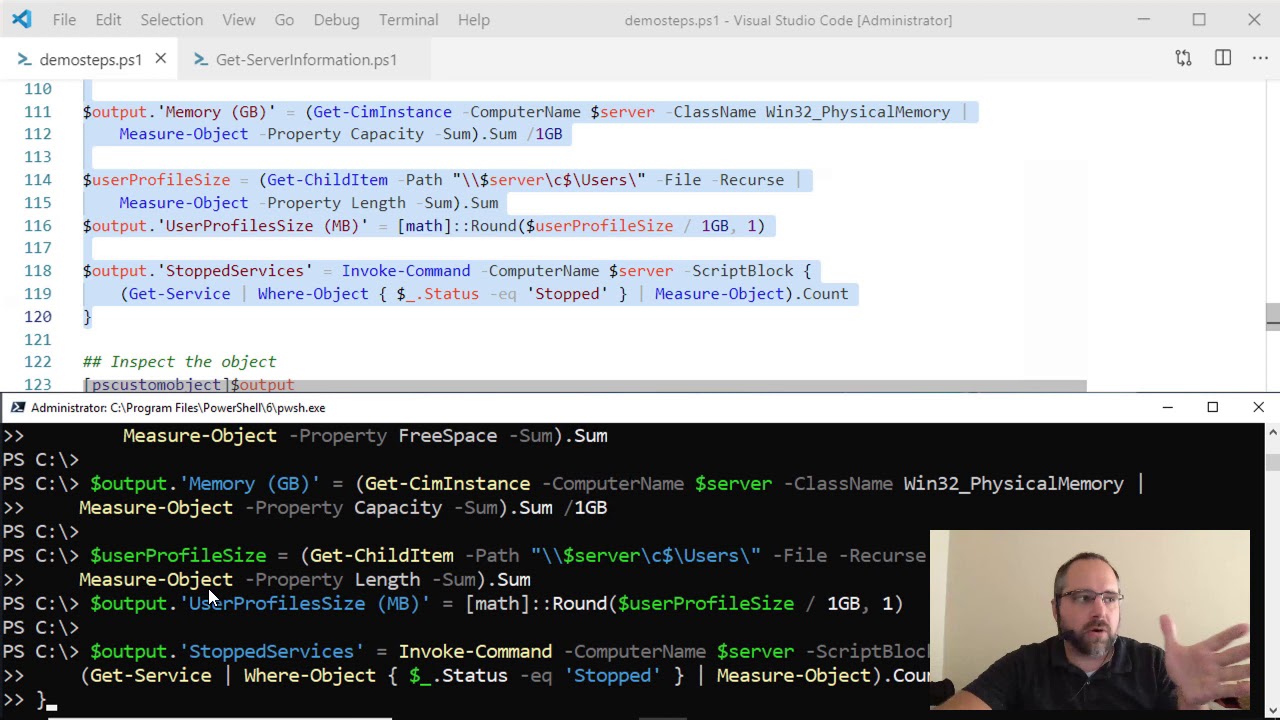Click [pscustomobject]$output on line 123
Image resolution: width=1280 pixels, height=720 pixels.
(188, 385)
